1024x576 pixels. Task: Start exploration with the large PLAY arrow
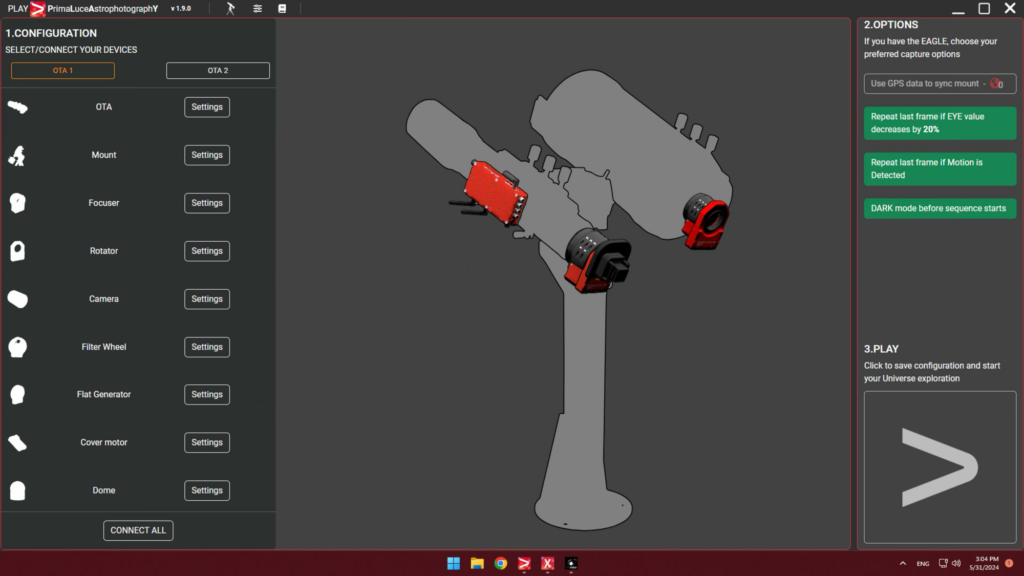[x=939, y=467]
